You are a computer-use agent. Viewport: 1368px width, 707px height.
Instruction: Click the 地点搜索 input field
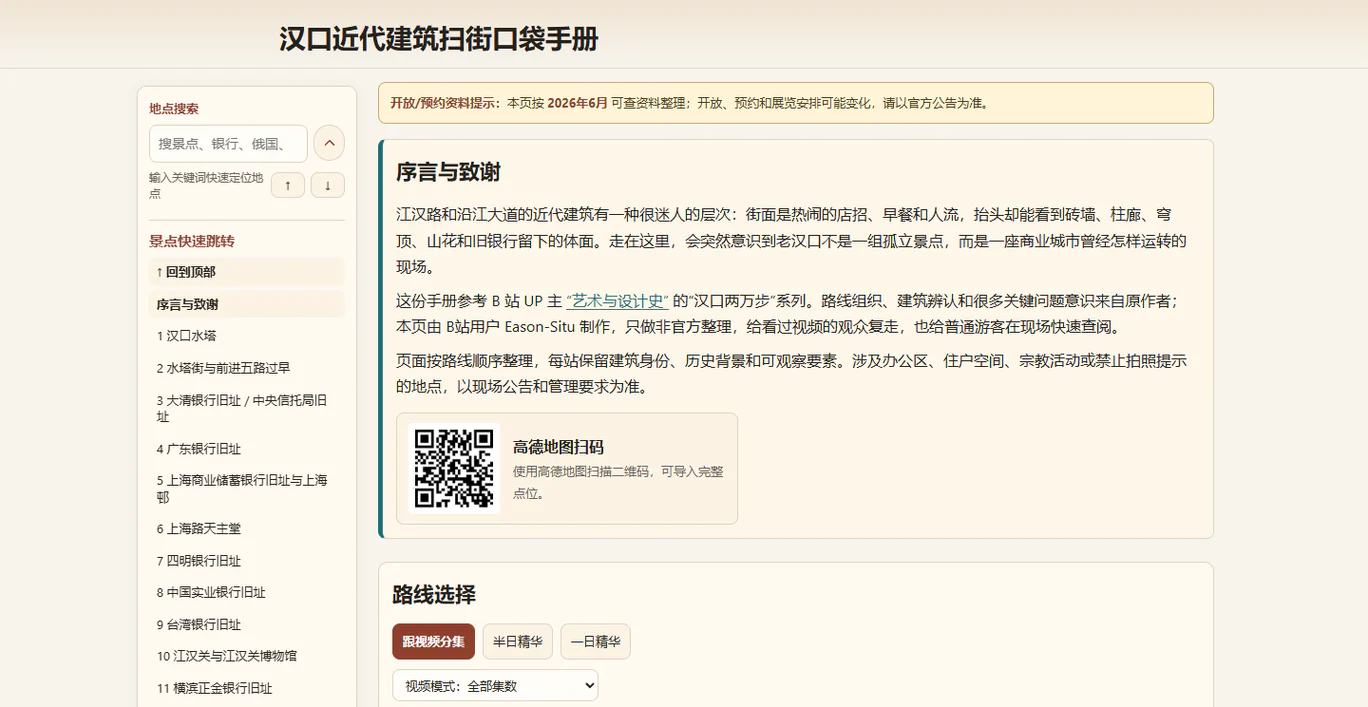click(228, 144)
